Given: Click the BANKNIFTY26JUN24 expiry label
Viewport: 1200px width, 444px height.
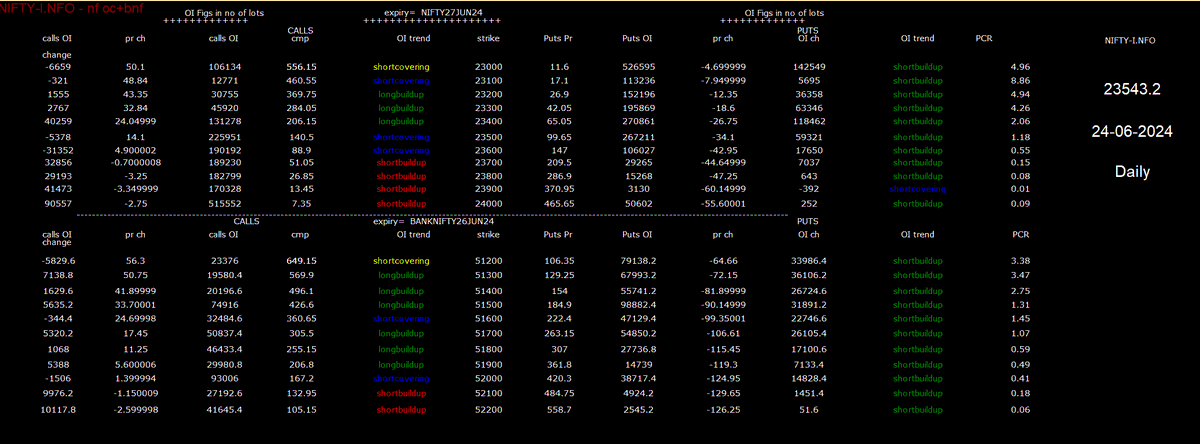Looking at the screenshot, I should 453,222.
